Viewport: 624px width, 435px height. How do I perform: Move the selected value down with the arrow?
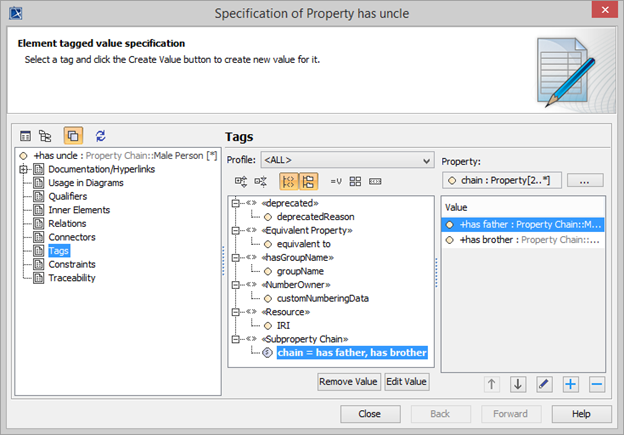pyautogui.click(x=518, y=384)
